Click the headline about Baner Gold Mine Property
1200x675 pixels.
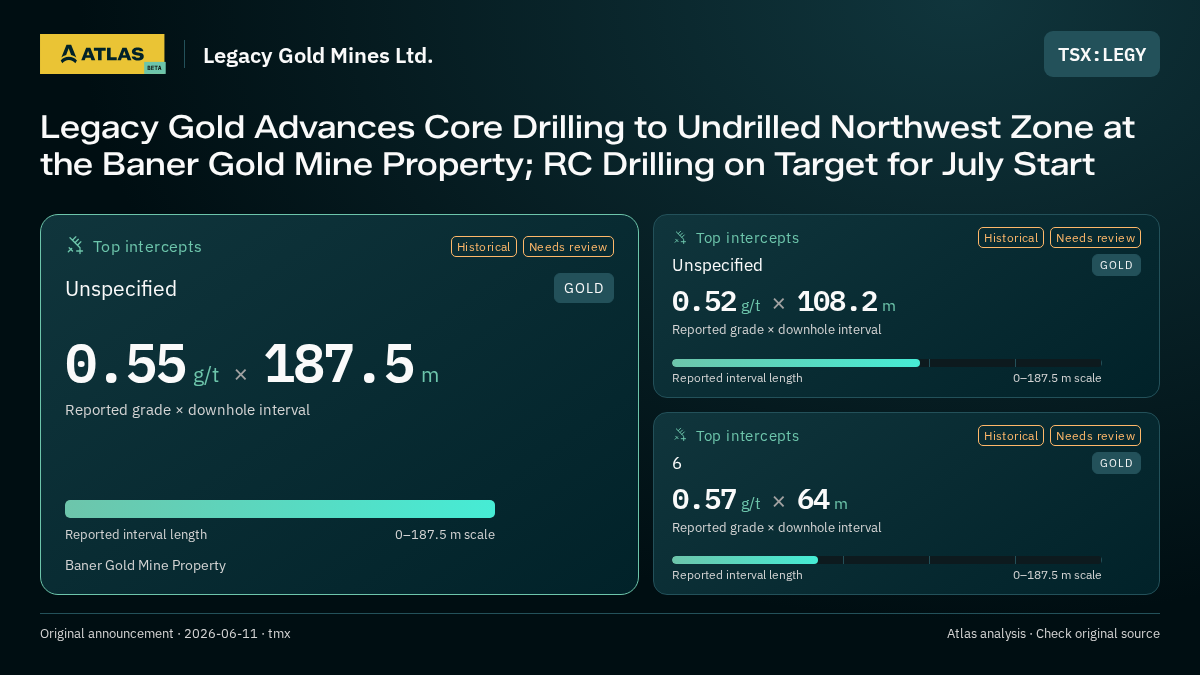click(x=587, y=145)
